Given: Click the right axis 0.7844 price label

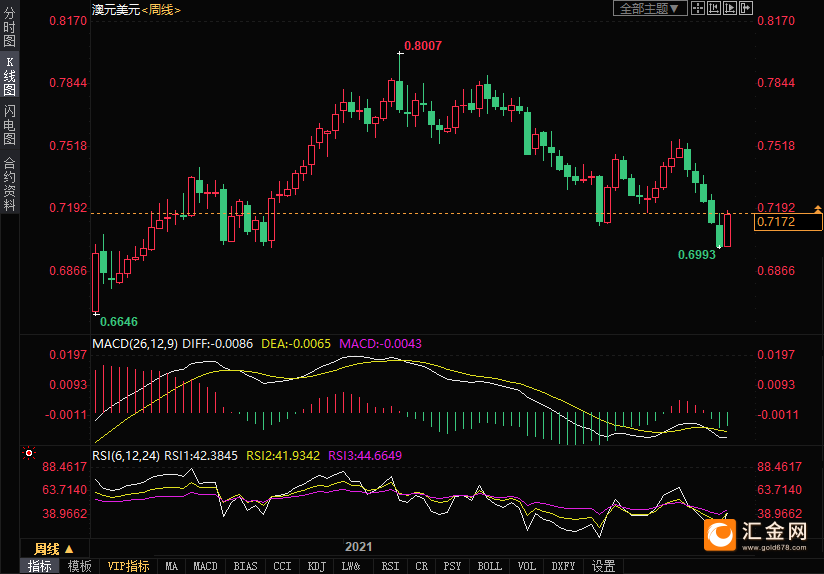Looking at the screenshot, I should point(776,83).
